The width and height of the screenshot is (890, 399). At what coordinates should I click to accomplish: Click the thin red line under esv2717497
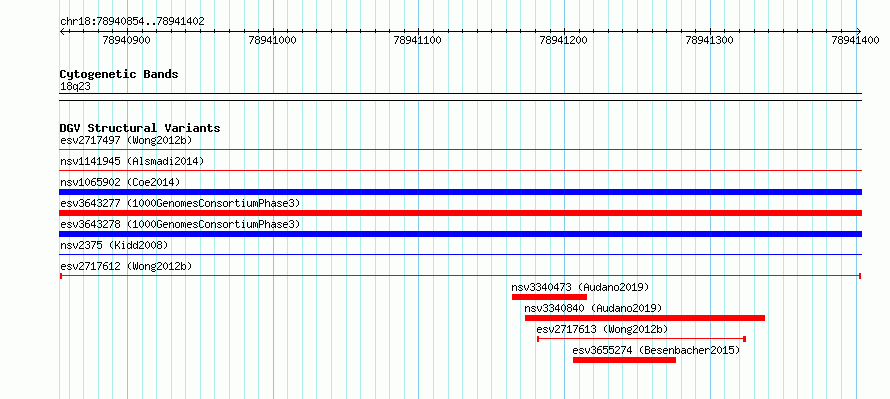460,150
